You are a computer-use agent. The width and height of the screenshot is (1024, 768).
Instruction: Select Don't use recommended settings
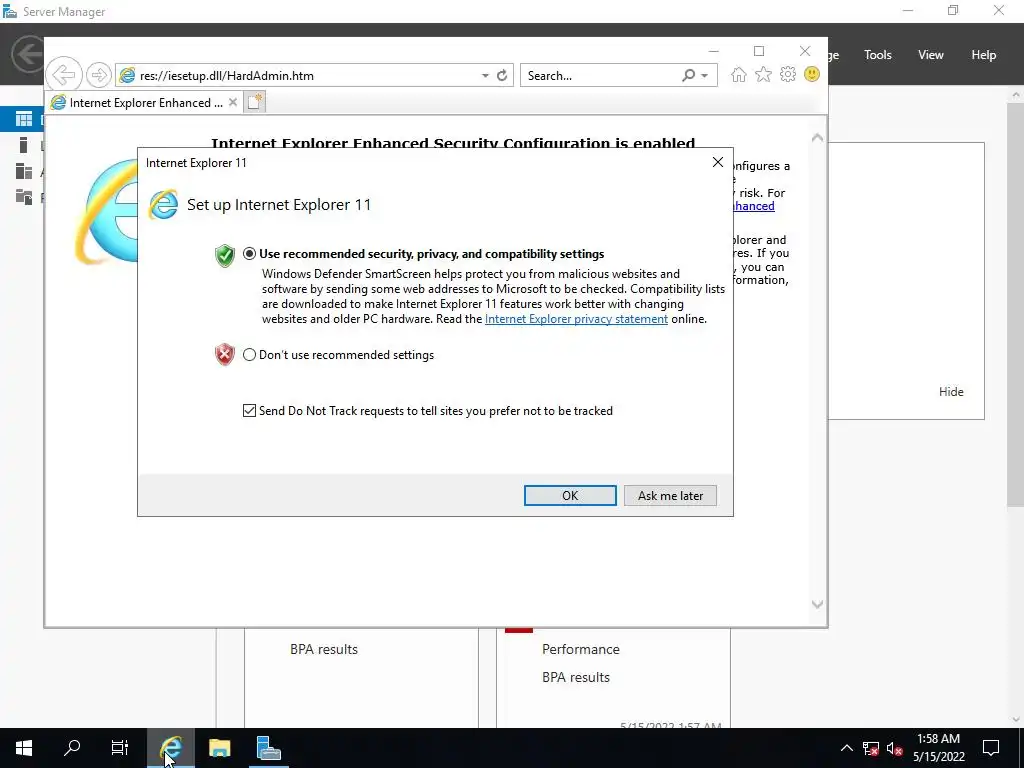coord(249,355)
